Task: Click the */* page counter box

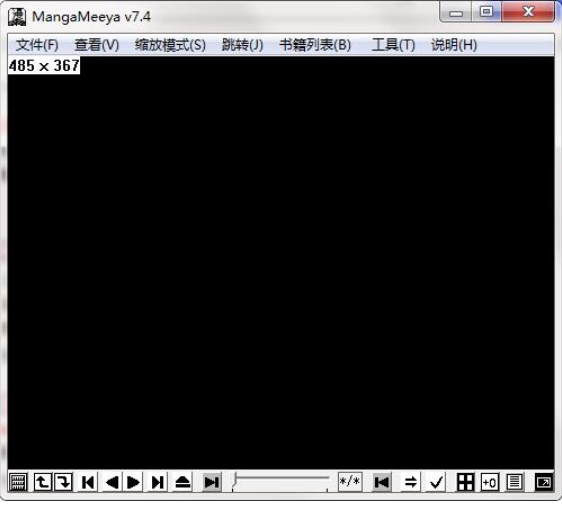Action: pos(350,481)
